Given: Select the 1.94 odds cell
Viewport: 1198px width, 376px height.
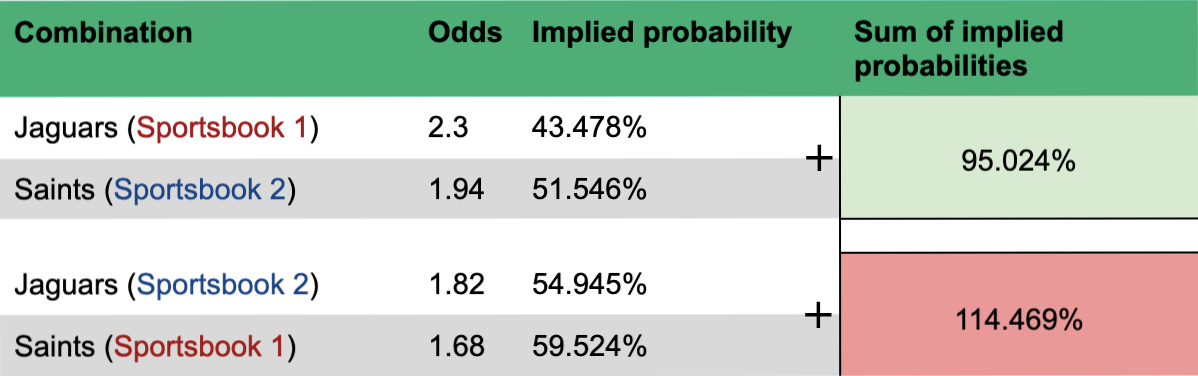Looking at the screenshot, I should 456,190.
